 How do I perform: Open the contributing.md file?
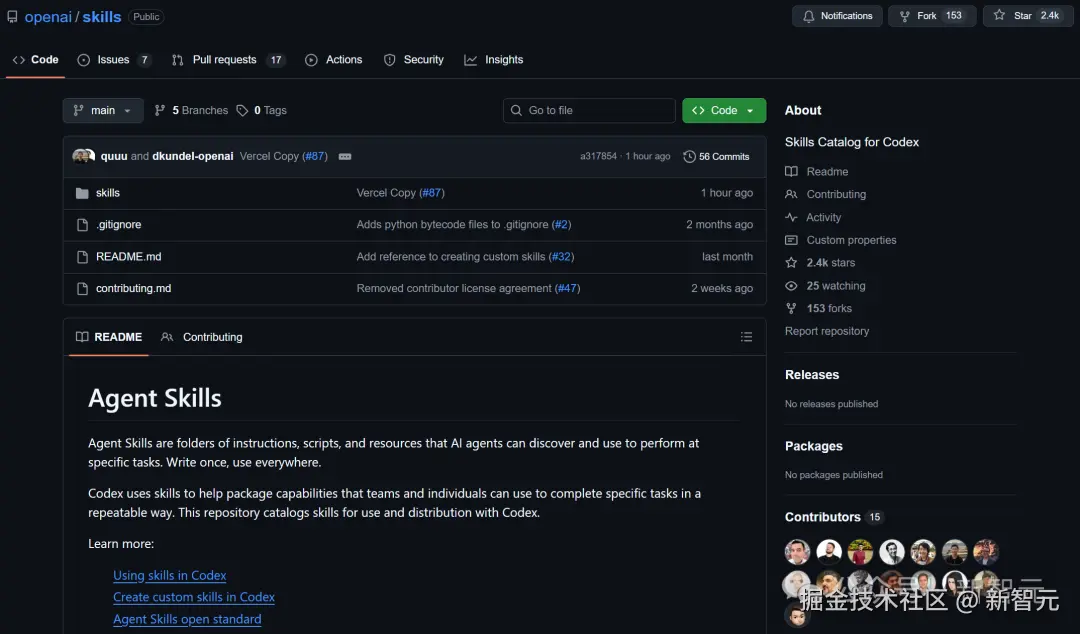pos(134,288)
